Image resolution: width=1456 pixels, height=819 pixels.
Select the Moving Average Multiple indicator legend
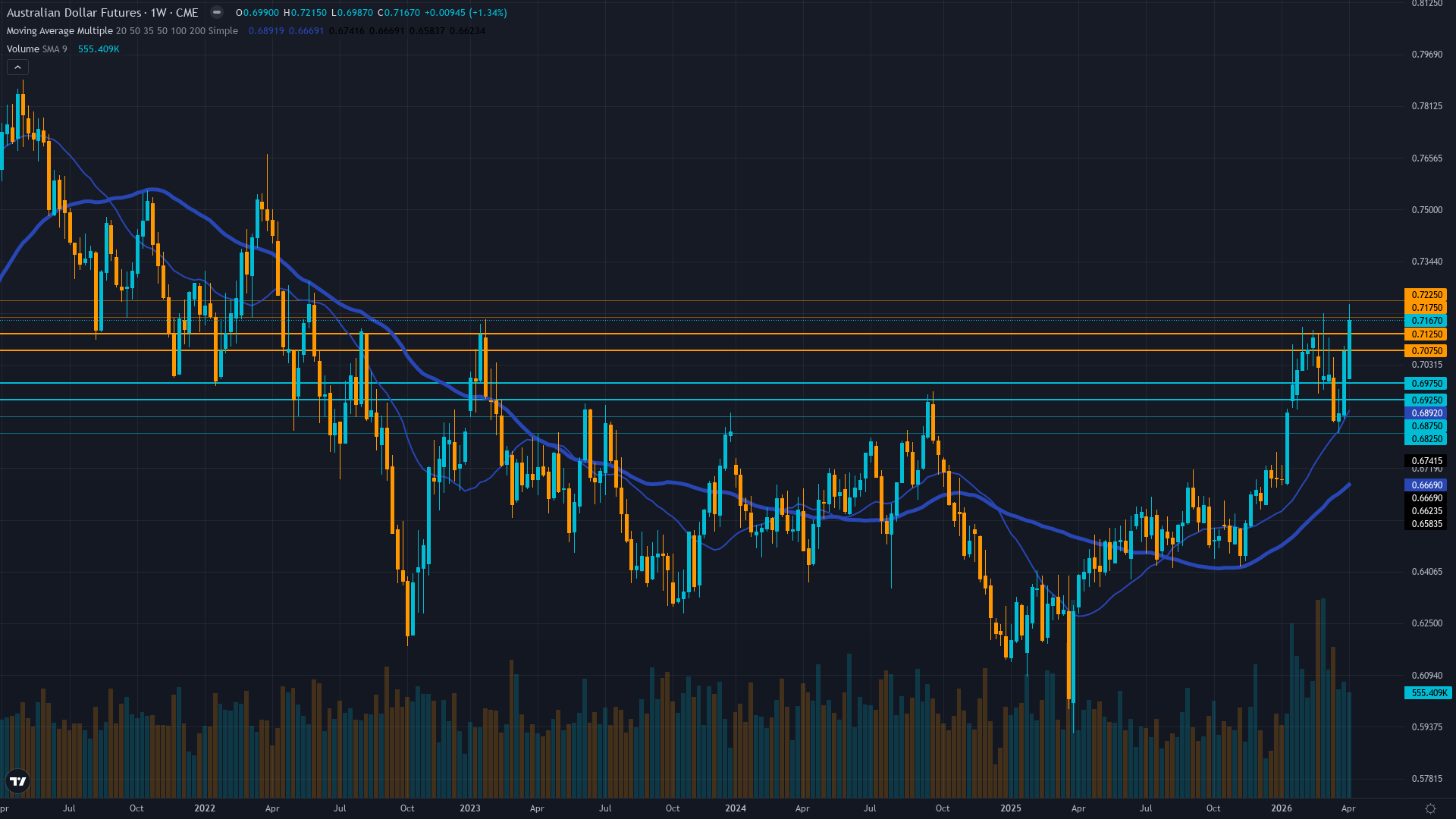(x=122, y=31)
